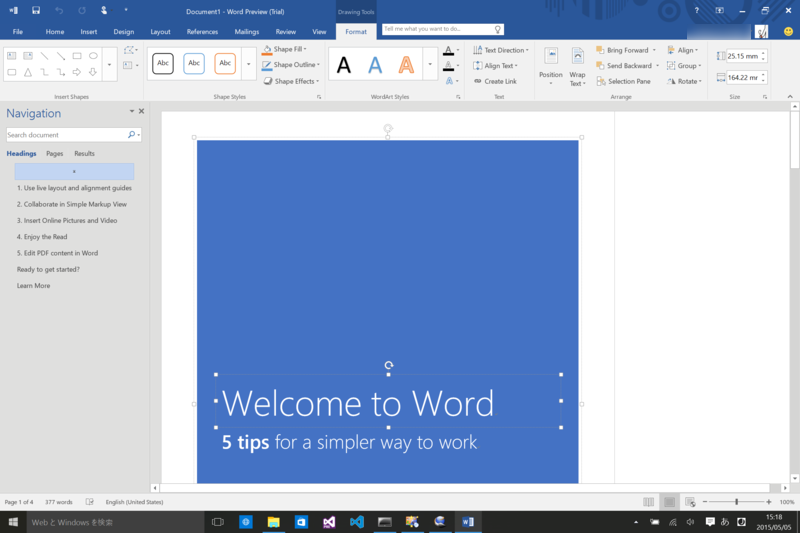The image size is (800, 533).
Task: Click in the Search document field
Action: point(65,135)
